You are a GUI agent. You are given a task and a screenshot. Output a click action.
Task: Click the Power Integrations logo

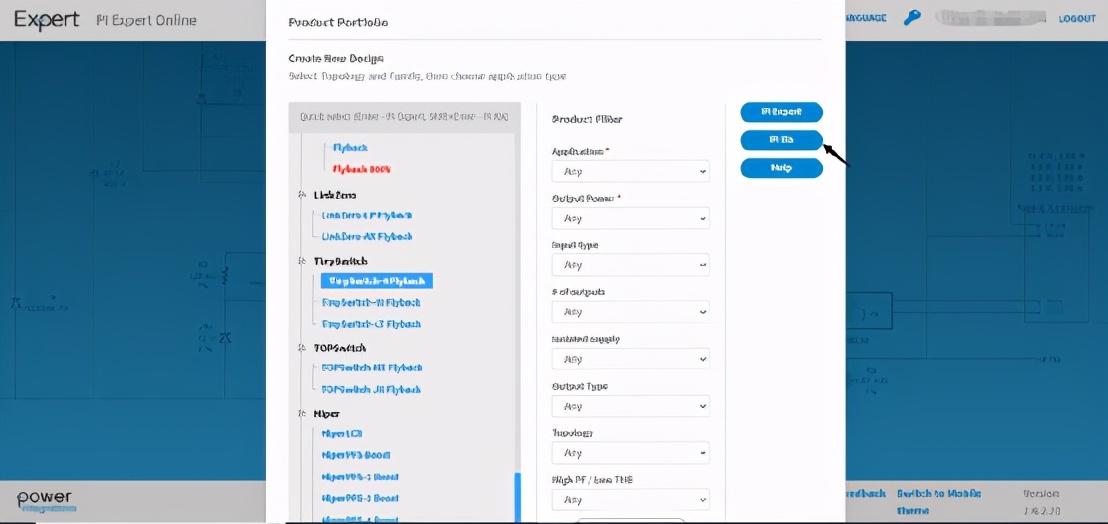(x=44, y=500)
